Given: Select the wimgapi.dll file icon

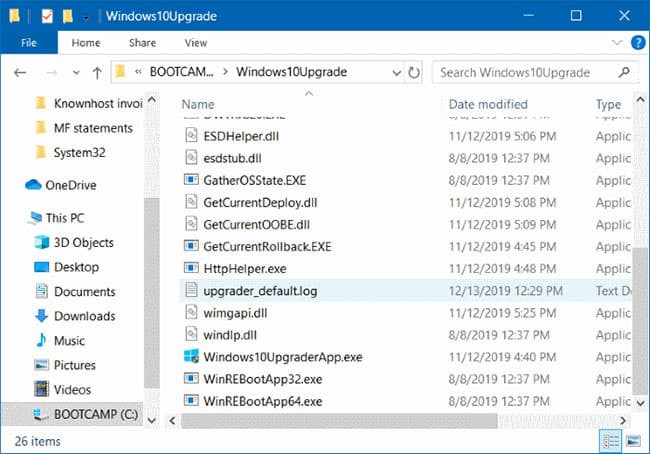Looking at the screenshot, I should point(191,312).
